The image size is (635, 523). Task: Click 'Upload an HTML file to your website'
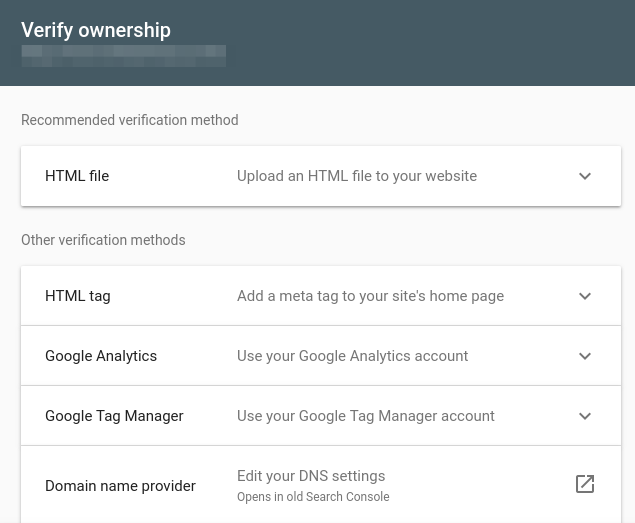coord(357,176)
